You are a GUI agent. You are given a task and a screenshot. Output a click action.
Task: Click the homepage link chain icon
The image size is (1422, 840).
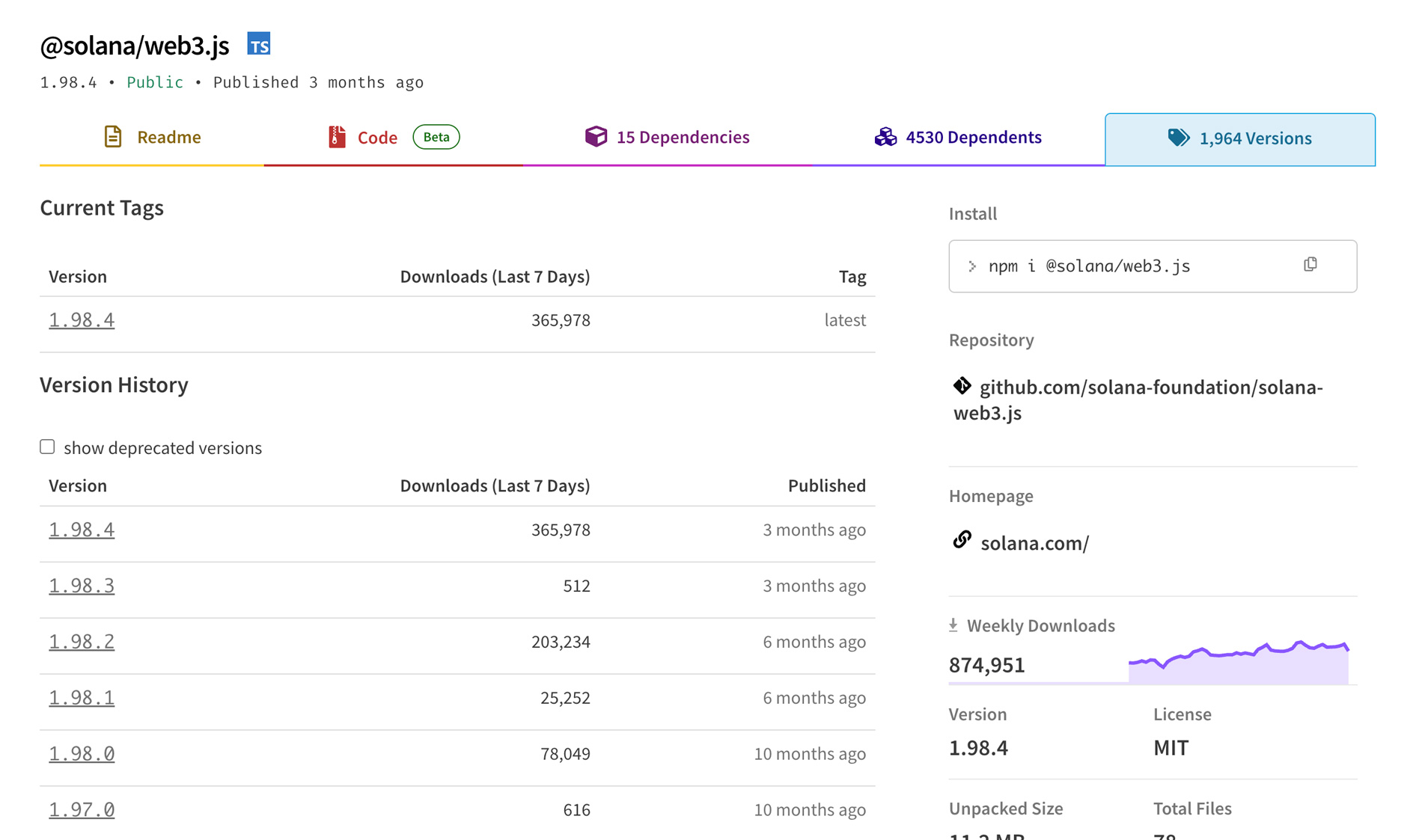coord(961,540)
